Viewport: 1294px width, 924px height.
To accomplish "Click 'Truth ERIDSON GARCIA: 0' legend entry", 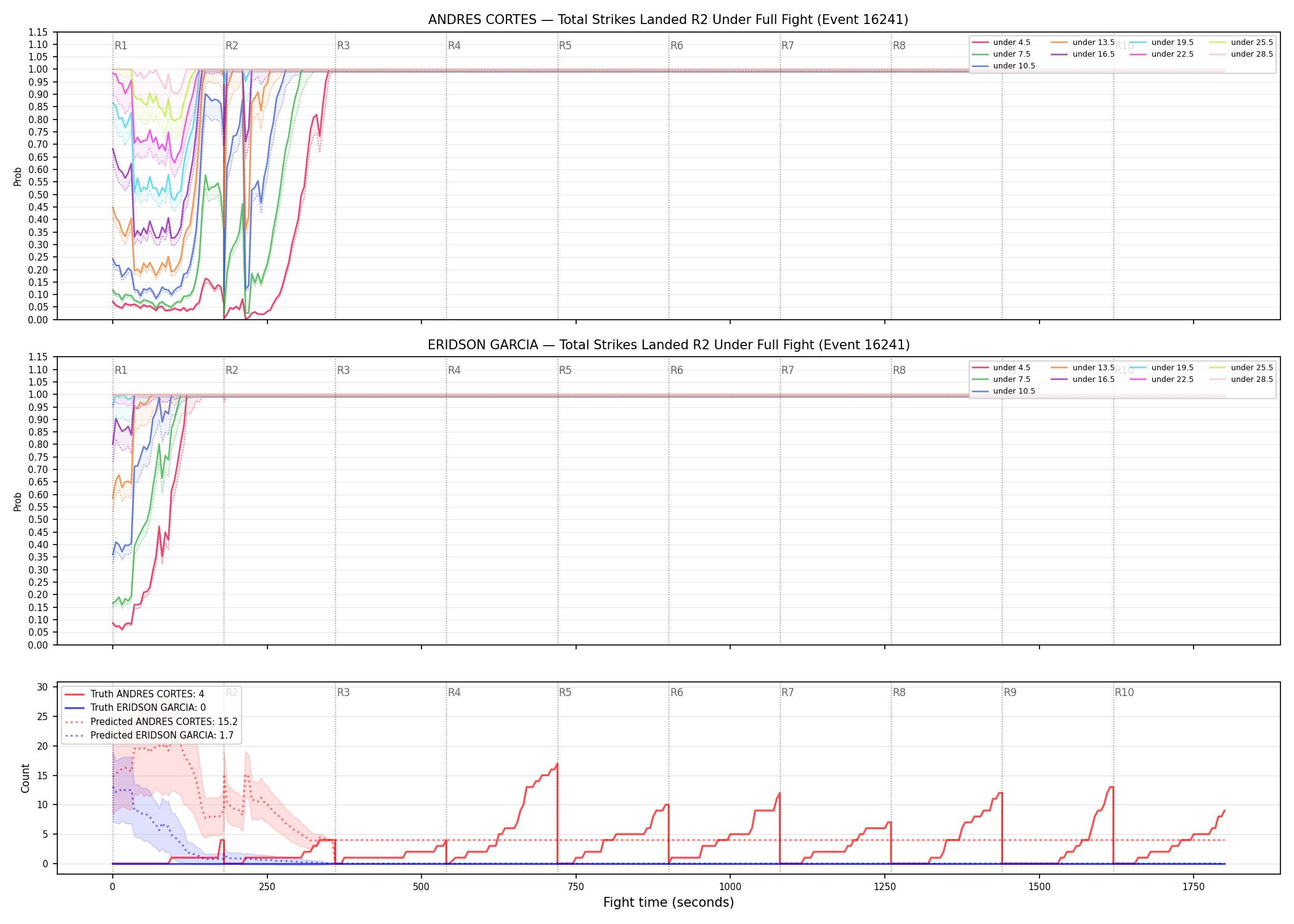I will pyautogui.click(x=135, y=708).
